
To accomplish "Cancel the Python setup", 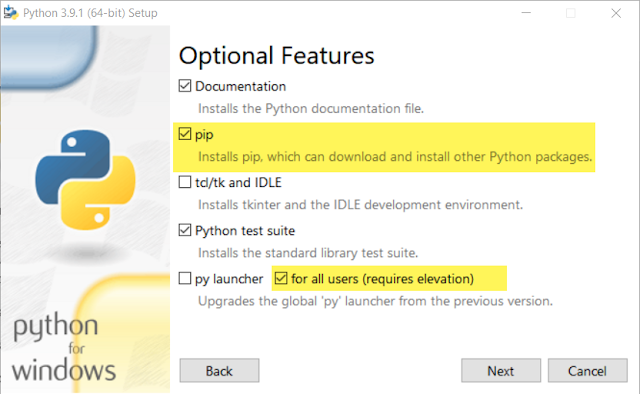I will pyautogui.click(x=587, y=371).
